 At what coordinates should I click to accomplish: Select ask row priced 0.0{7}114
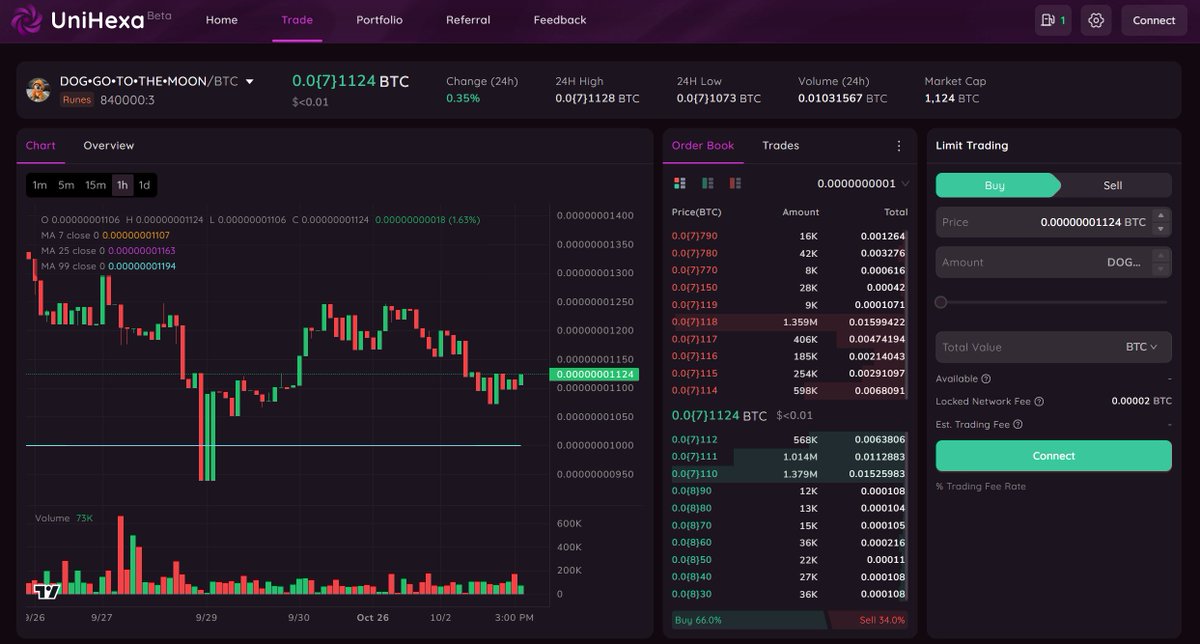point(789,390)
